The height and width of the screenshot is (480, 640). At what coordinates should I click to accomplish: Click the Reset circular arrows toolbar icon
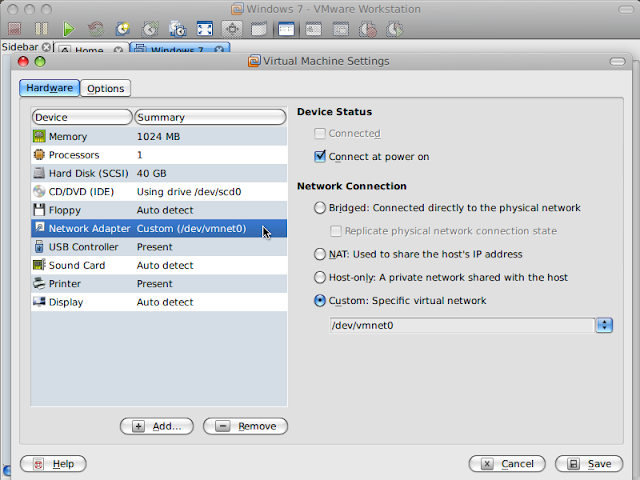click(96, 29)
